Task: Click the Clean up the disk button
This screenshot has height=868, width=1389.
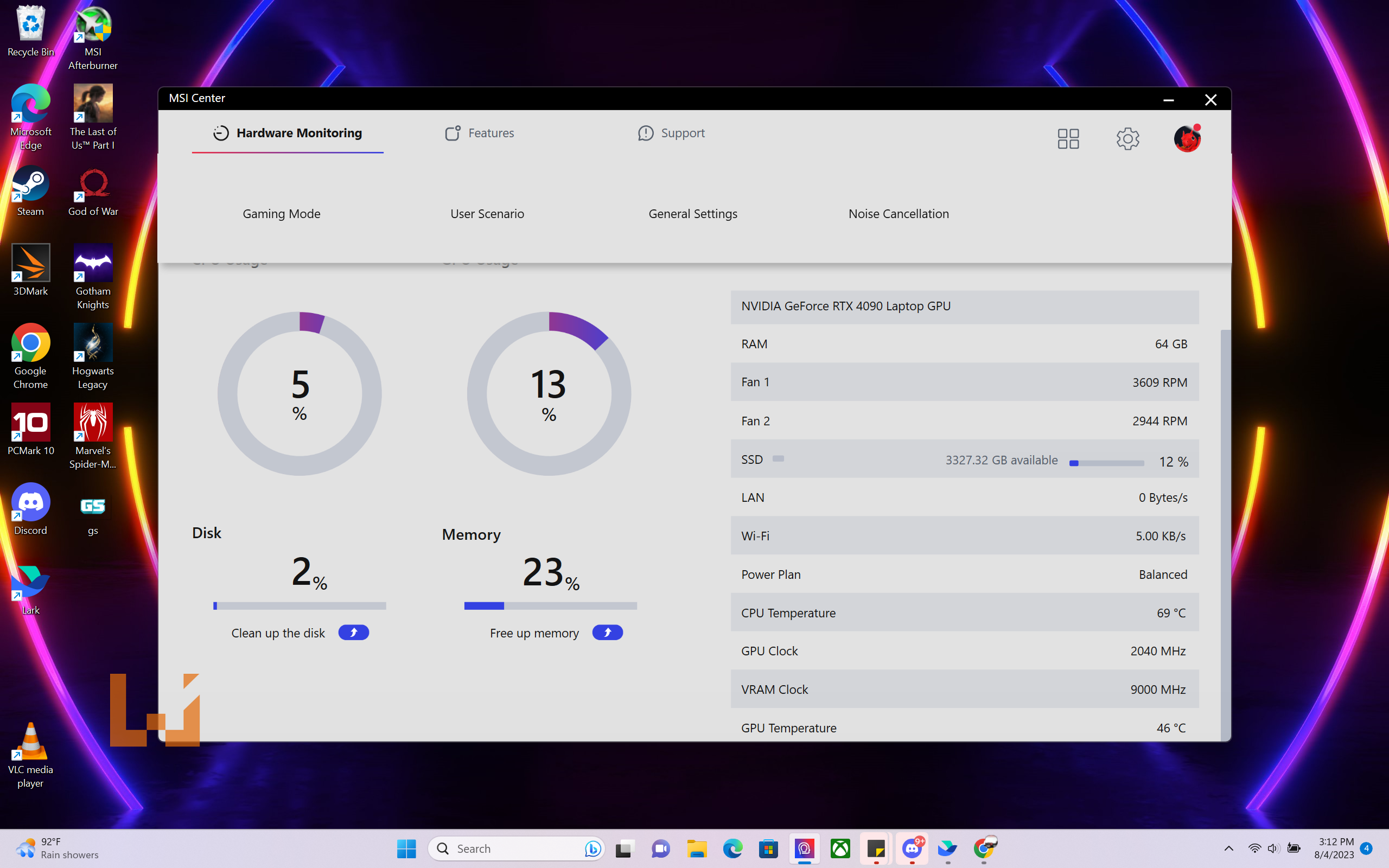Action: pyautogui.click(x=354, y=632)
